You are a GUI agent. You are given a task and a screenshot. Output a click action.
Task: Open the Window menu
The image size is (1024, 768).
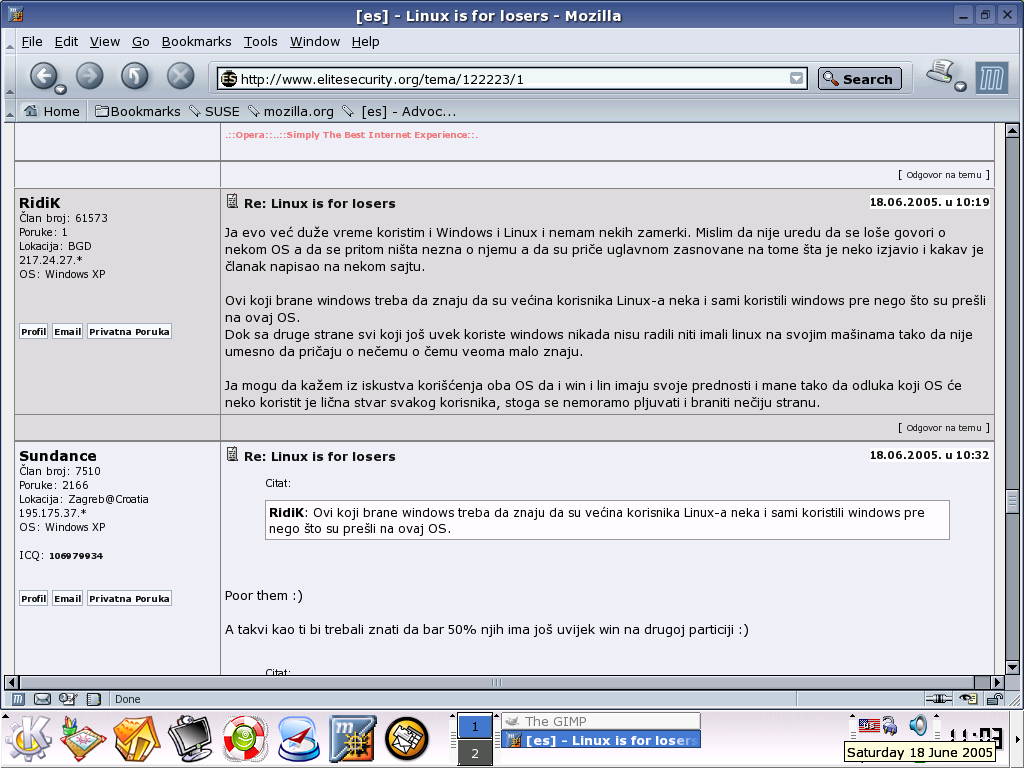coord(315,42)
